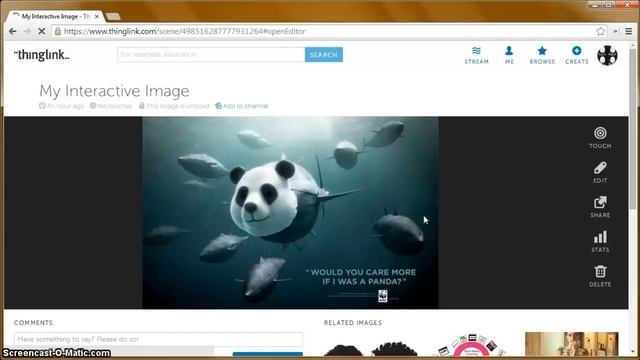
Task: Stop loading the page
Action: click(42, 31)
